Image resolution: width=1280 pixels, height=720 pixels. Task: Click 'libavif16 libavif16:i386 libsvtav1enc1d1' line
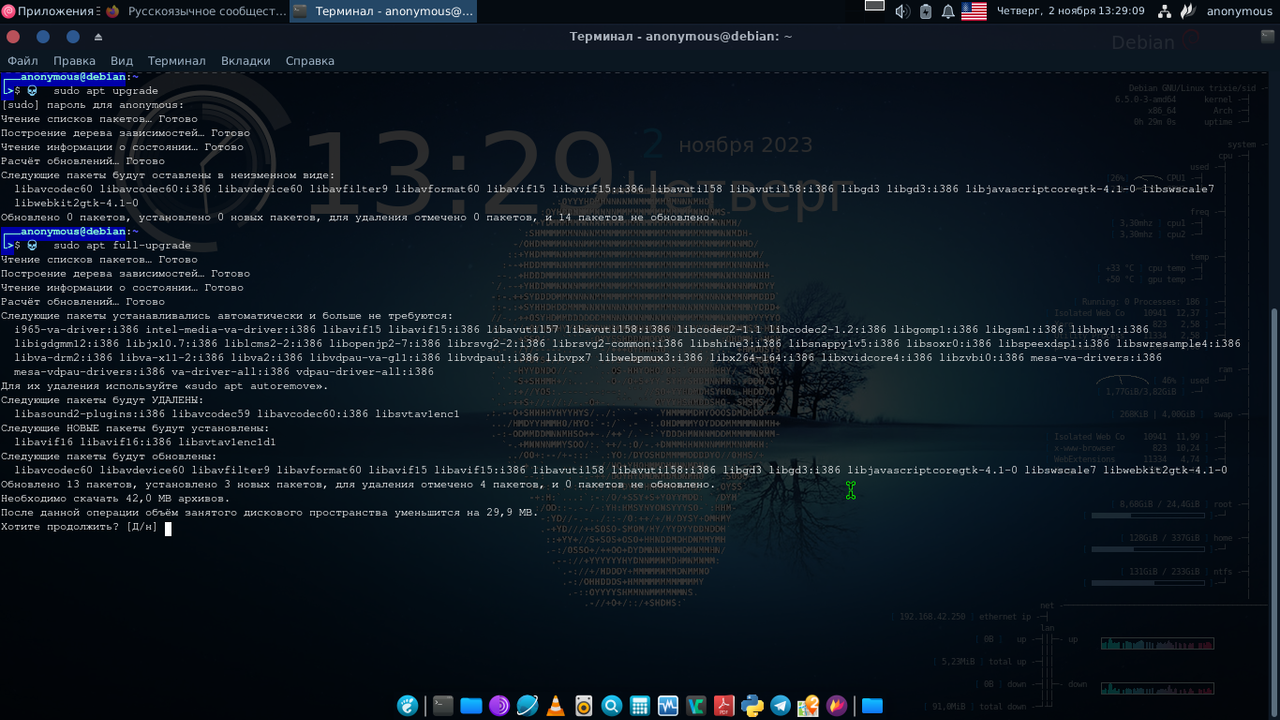coord(145,442)
